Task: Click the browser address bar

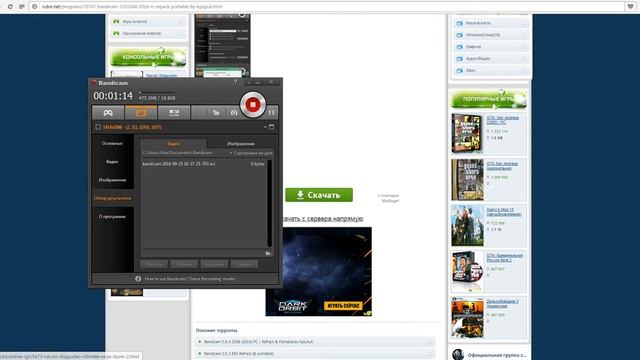Action: coord(327,7)
